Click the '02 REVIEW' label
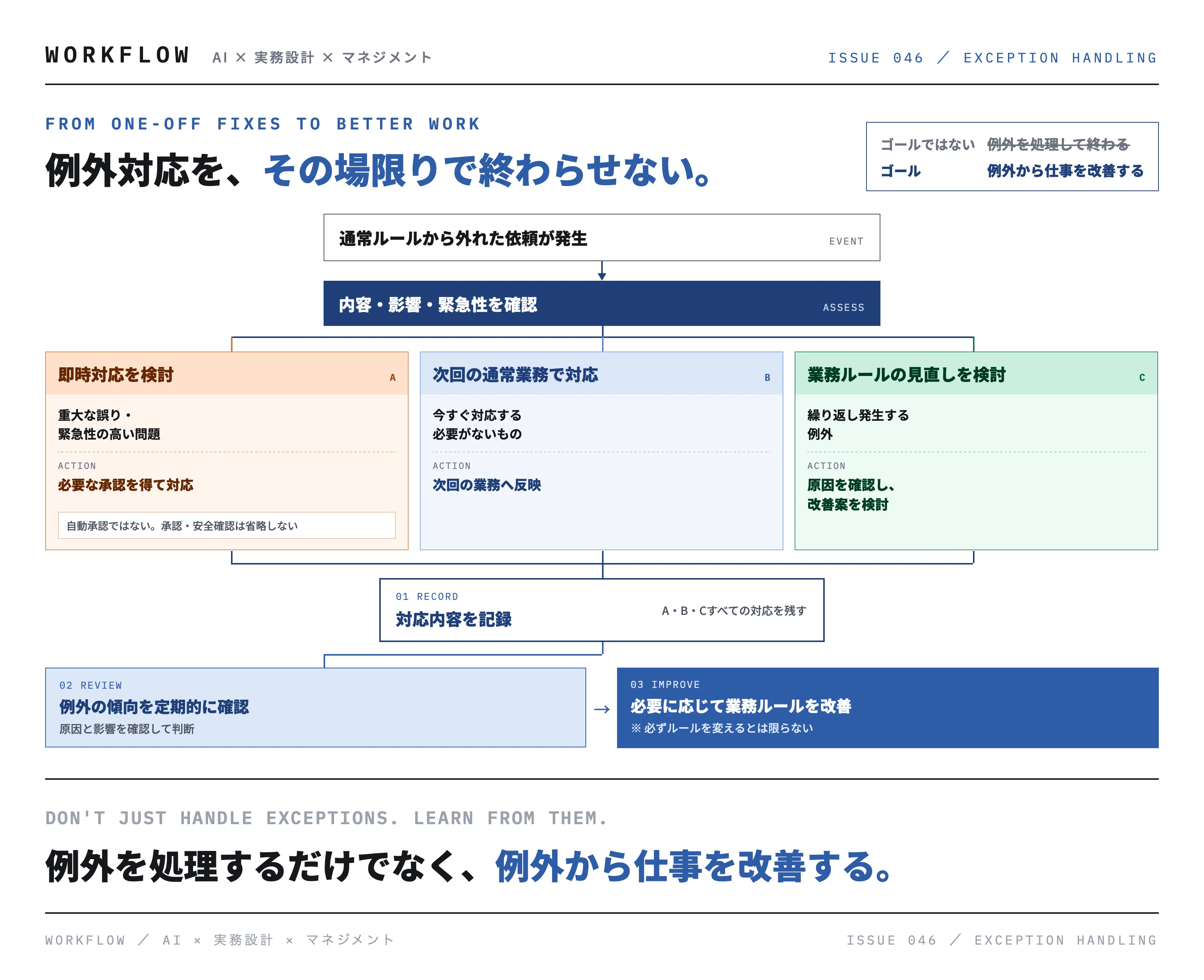The width and height of the screenshot is (1204, 980). (90, 685)
